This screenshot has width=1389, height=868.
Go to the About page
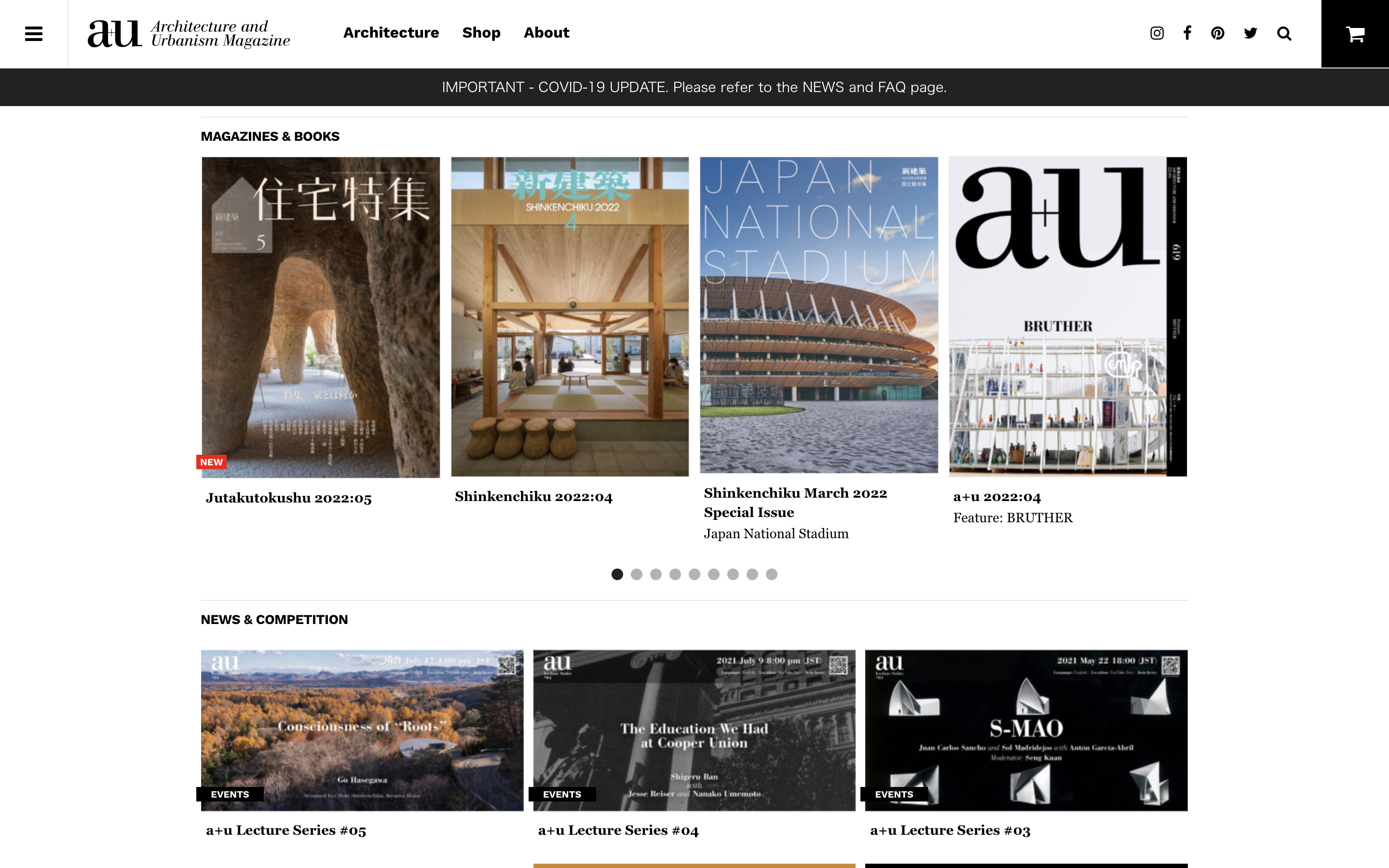point(546,33)
